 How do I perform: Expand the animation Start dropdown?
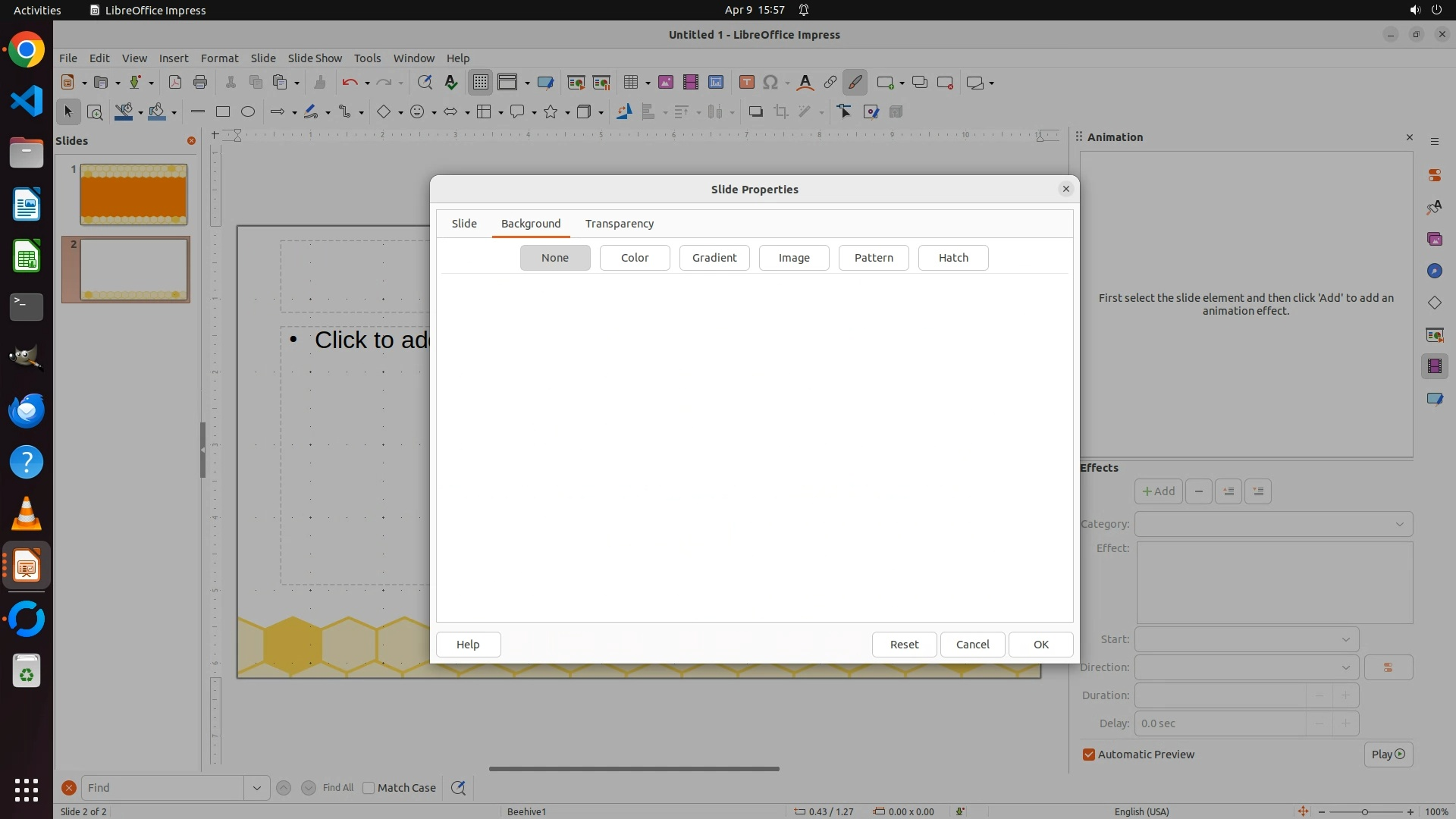[x=1345, y=639]
